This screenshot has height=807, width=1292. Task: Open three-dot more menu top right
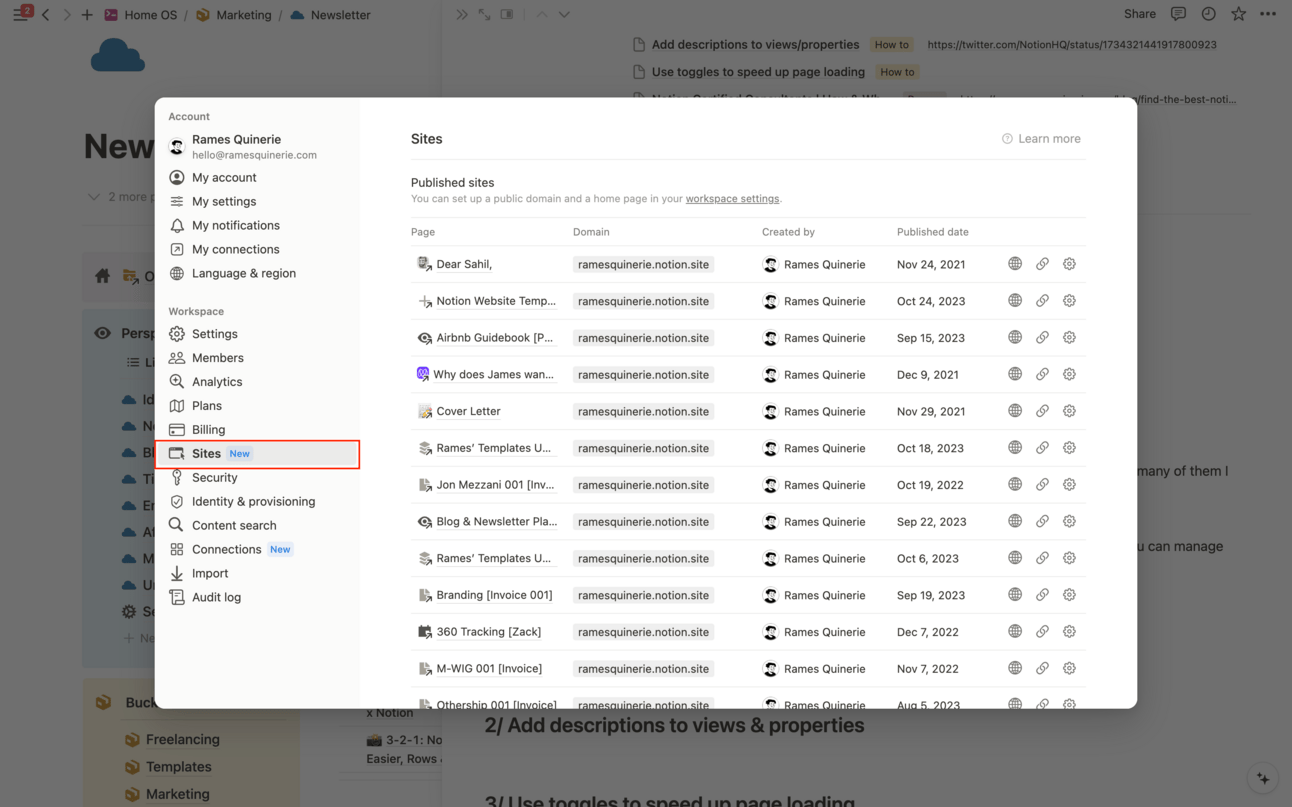(x=1268, y=14)
